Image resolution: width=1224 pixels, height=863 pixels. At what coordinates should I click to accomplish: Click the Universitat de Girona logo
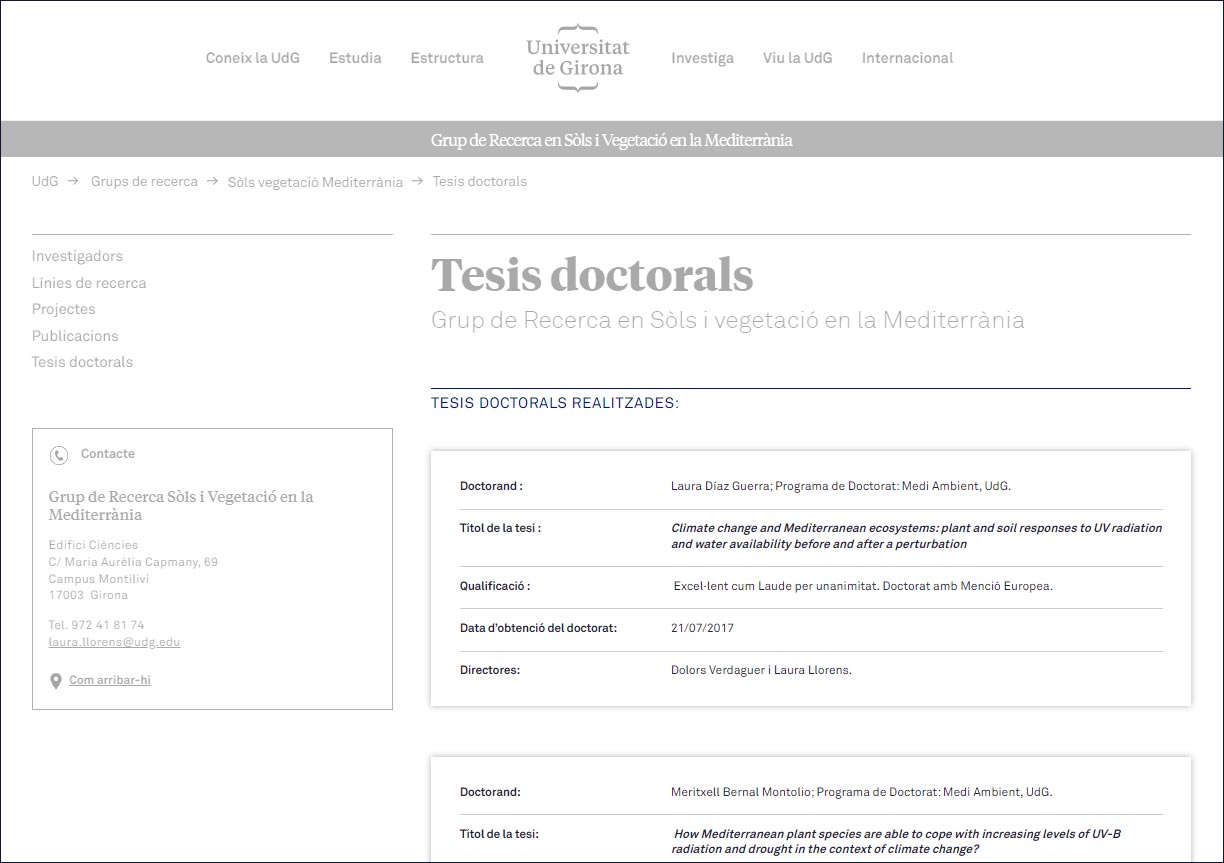577,58
